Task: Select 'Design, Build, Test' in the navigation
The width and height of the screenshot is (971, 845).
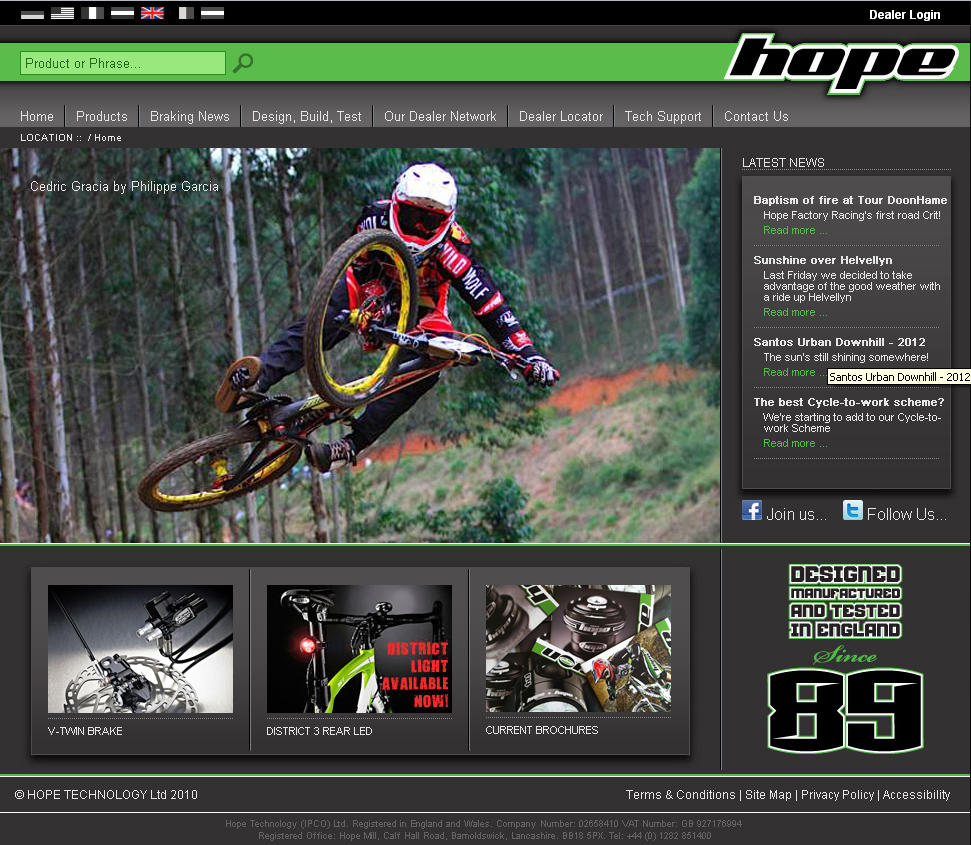Action: click(307, 116)
